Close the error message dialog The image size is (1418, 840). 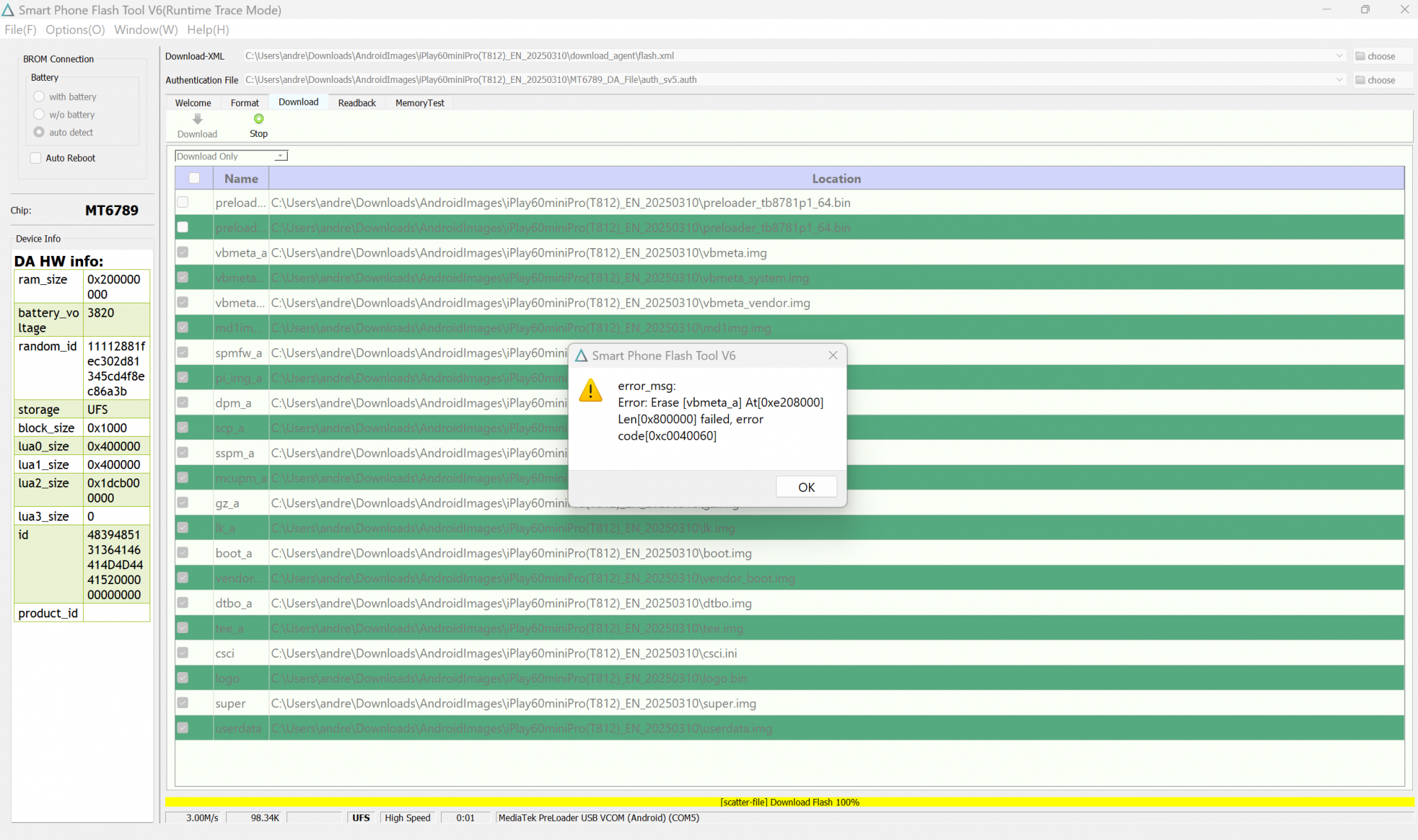click(832, 355)
